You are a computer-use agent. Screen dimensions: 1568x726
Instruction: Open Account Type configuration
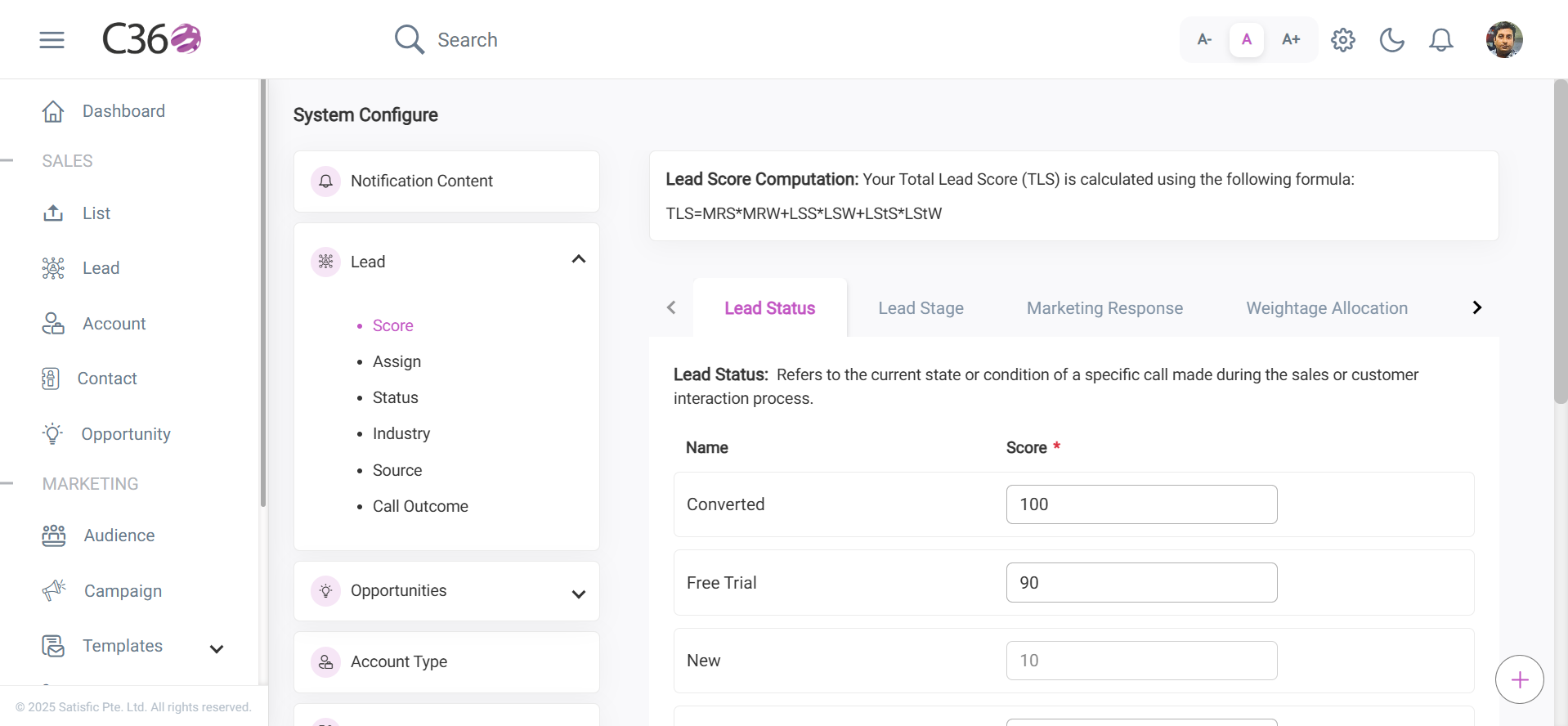coord(446,662)
